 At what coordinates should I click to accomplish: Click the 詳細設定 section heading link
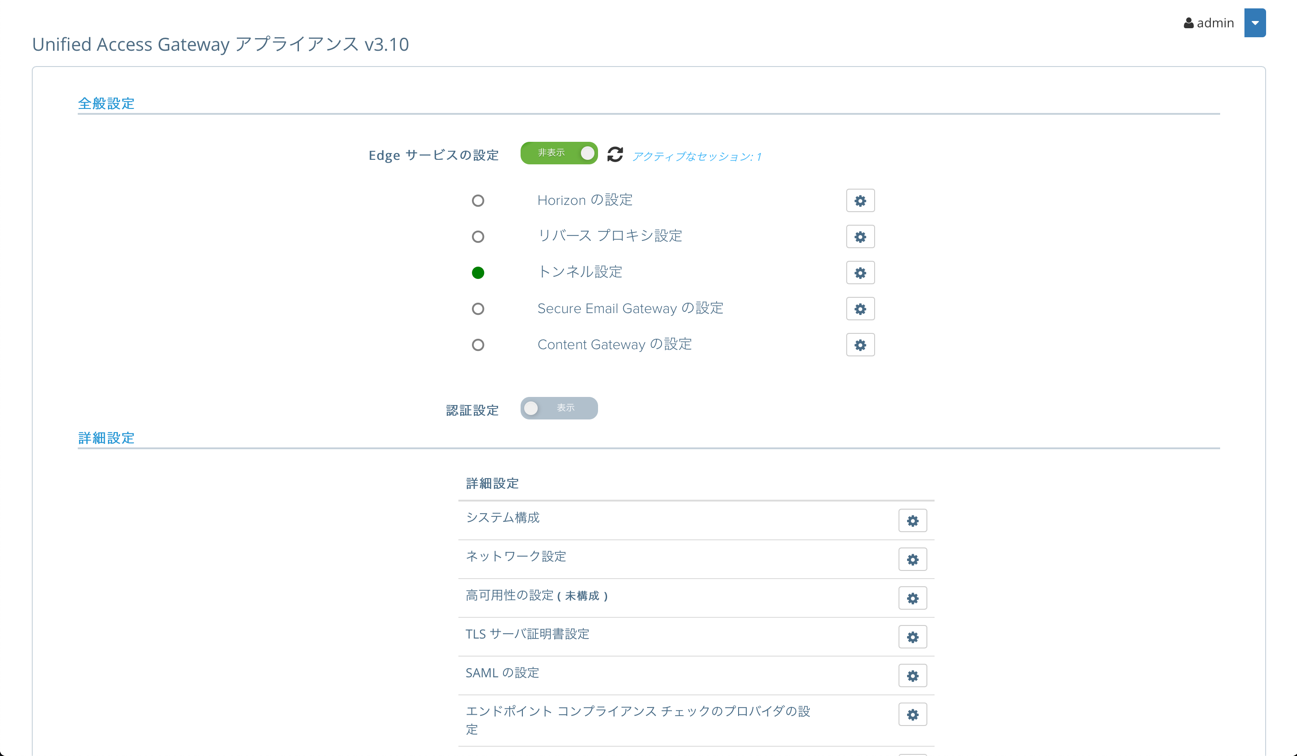point(106,438)
